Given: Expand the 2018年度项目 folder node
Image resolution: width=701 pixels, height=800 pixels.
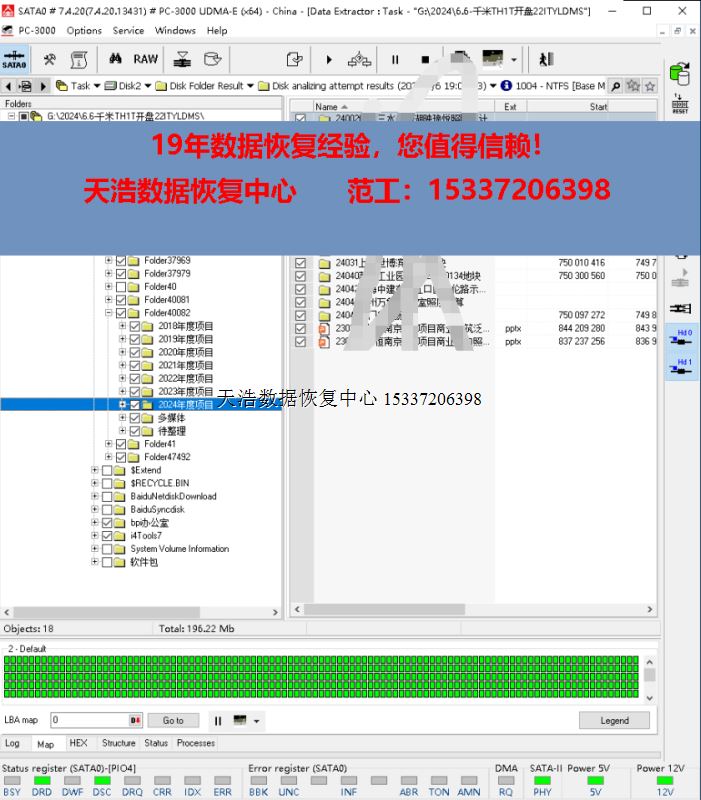Looking at the screenshot, I should [122, 326].
